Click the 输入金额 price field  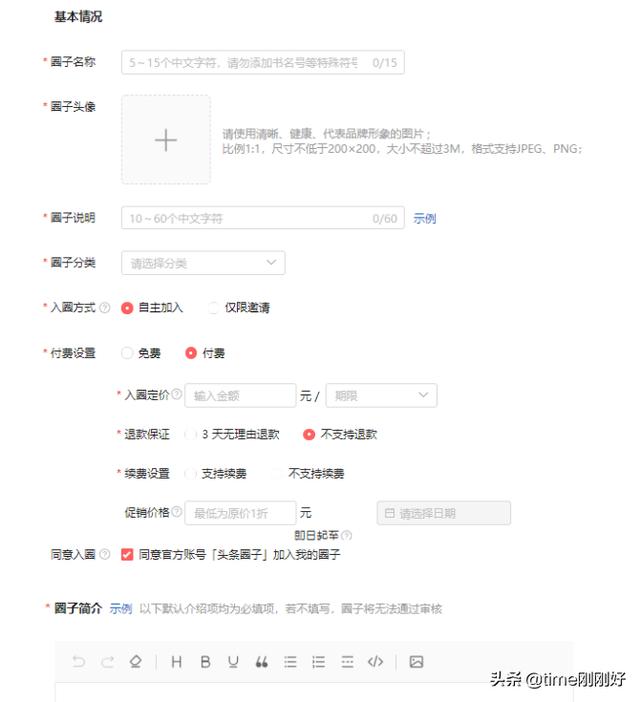[240, 395]
